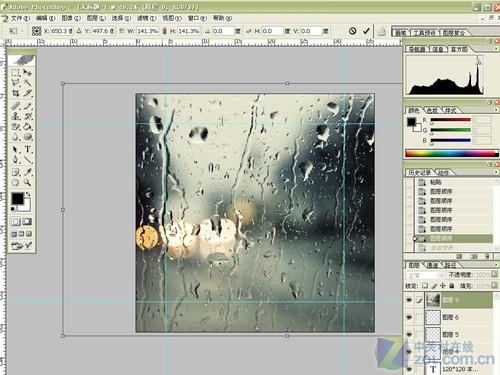
Task: Switch to the 动作 (Actions) tab
Action: pyautogui.click(x=443, y=172)
